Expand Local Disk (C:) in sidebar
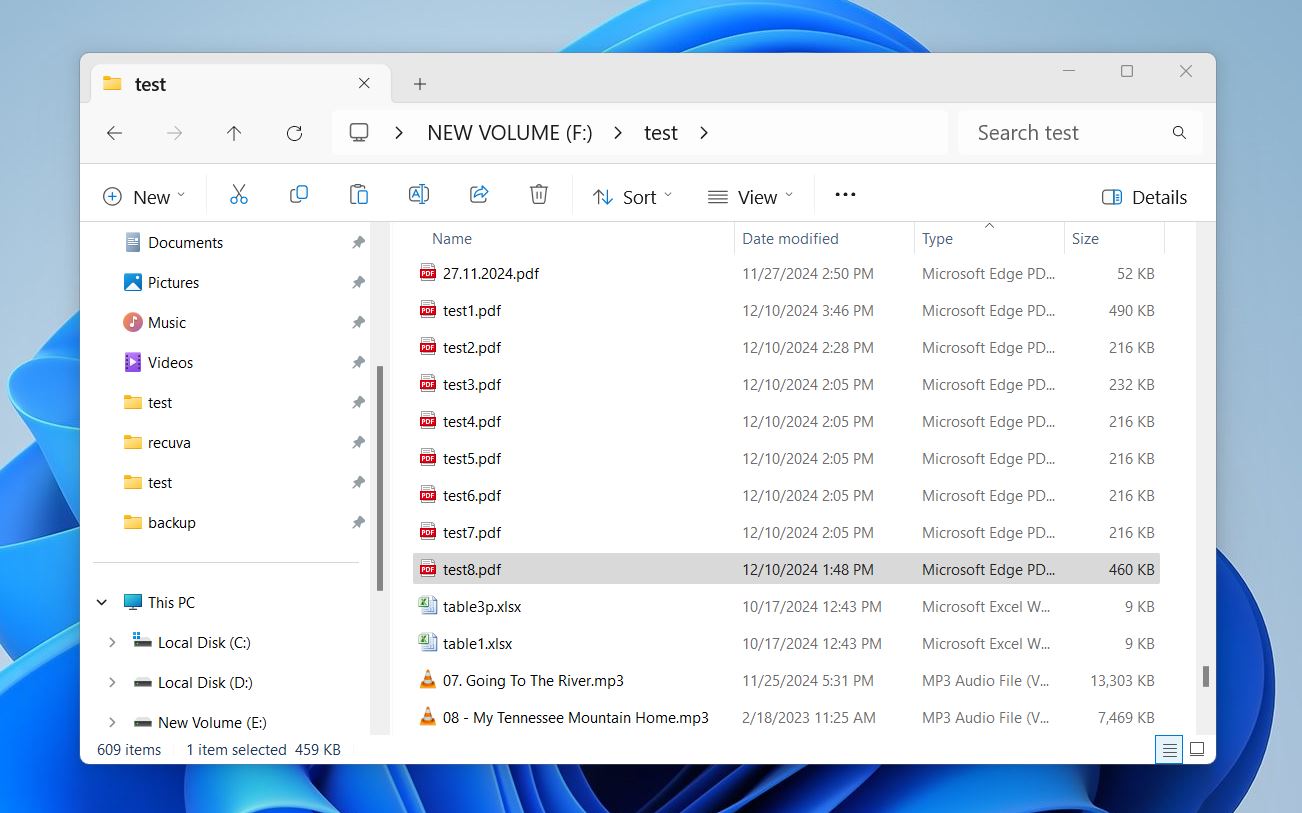 click(112, 642)
